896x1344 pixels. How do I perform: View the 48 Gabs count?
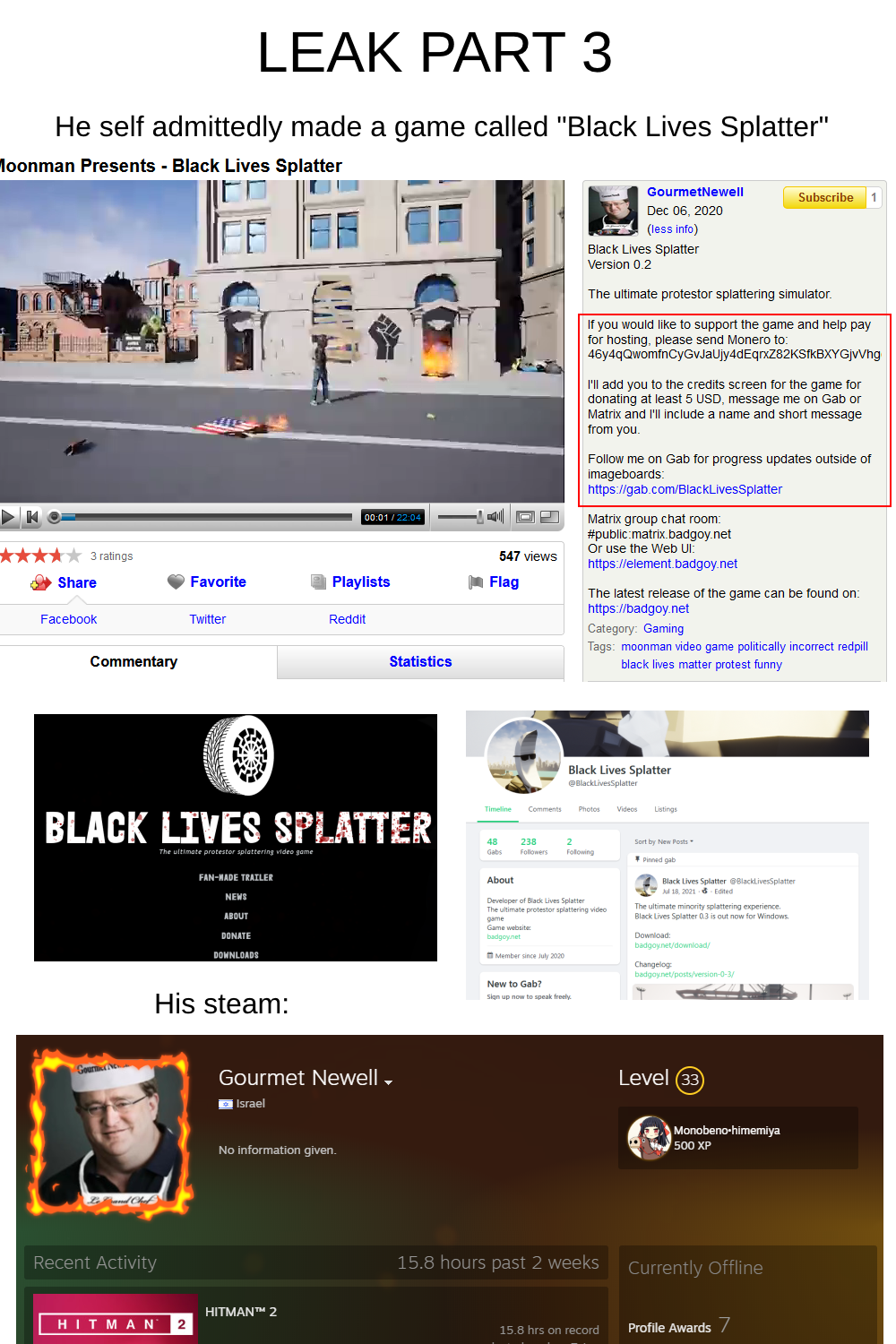(494, 847)
